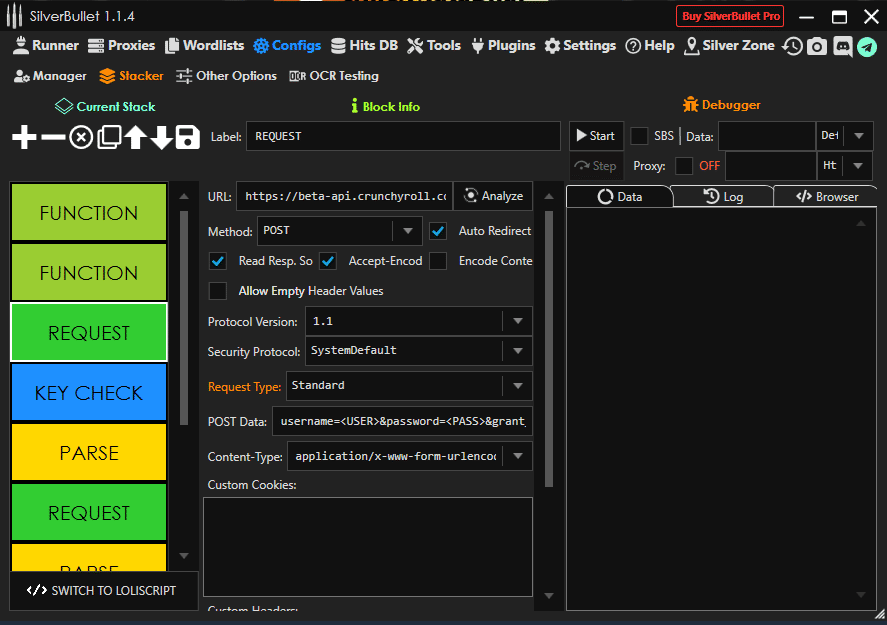887x625 pixels.
Task: Expand the Security Protocol dropdown
Action: (x=517, y=351)
